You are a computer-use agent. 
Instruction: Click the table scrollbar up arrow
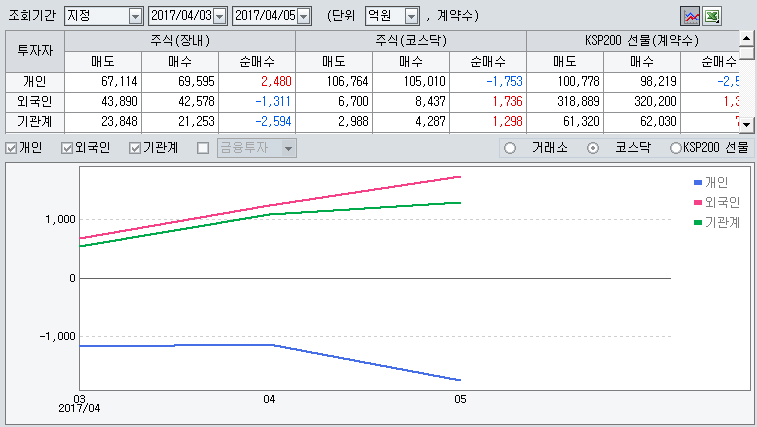746,36
